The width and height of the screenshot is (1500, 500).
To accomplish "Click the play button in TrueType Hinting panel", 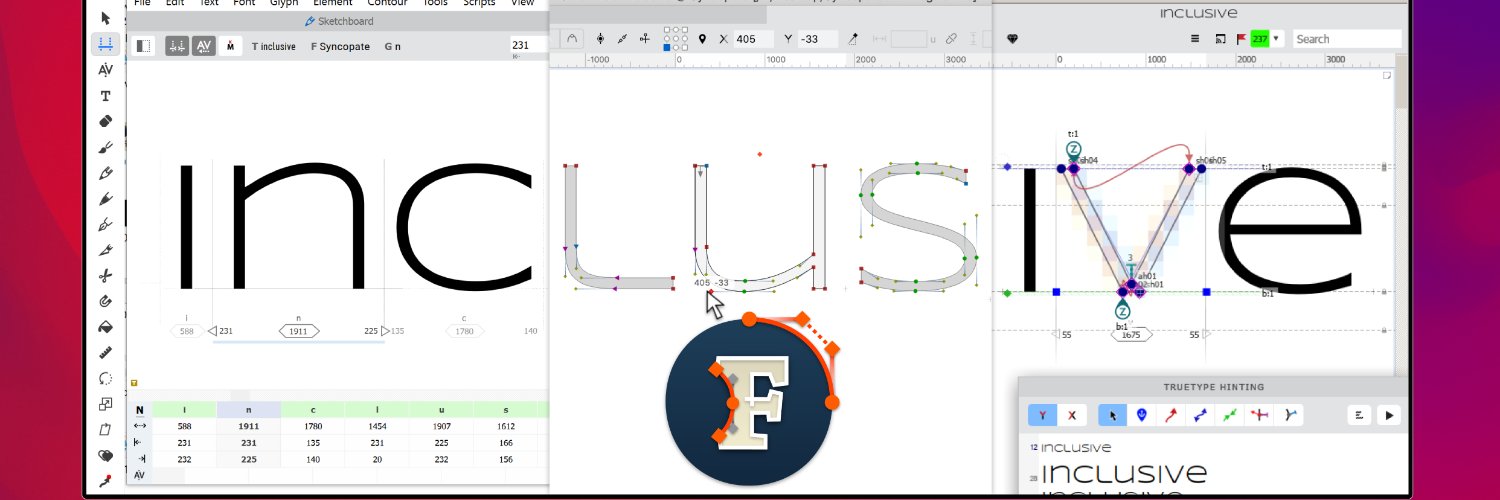I will coord(1388,415).
